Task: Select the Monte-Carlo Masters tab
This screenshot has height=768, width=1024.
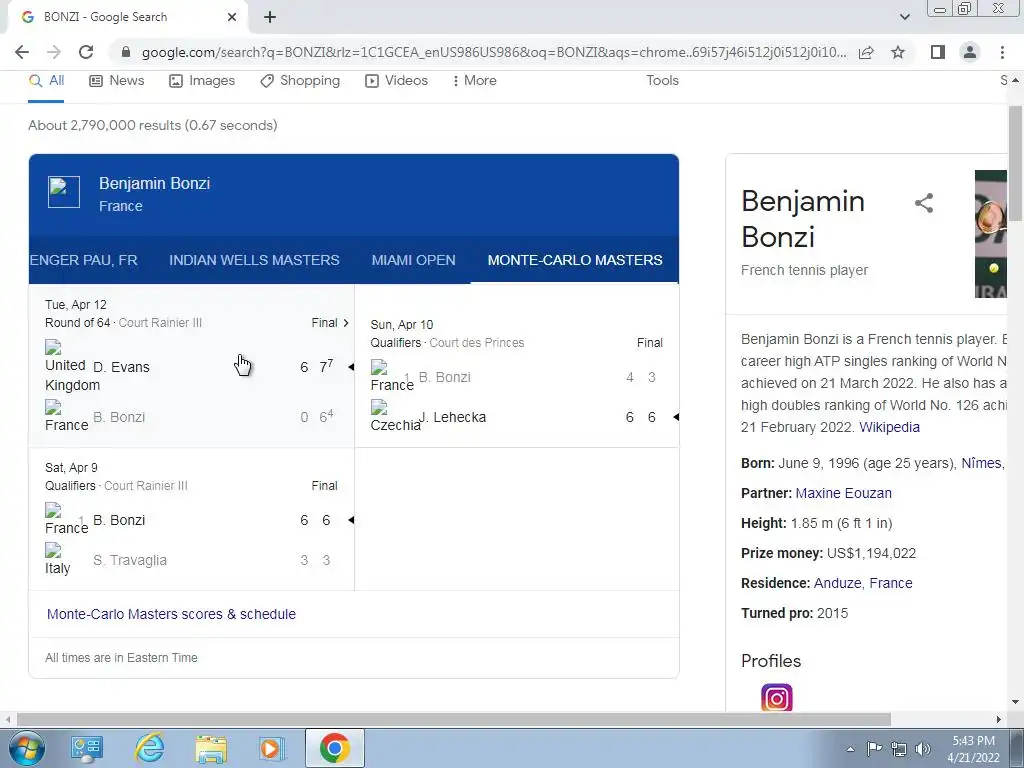Action: (575, 260)
